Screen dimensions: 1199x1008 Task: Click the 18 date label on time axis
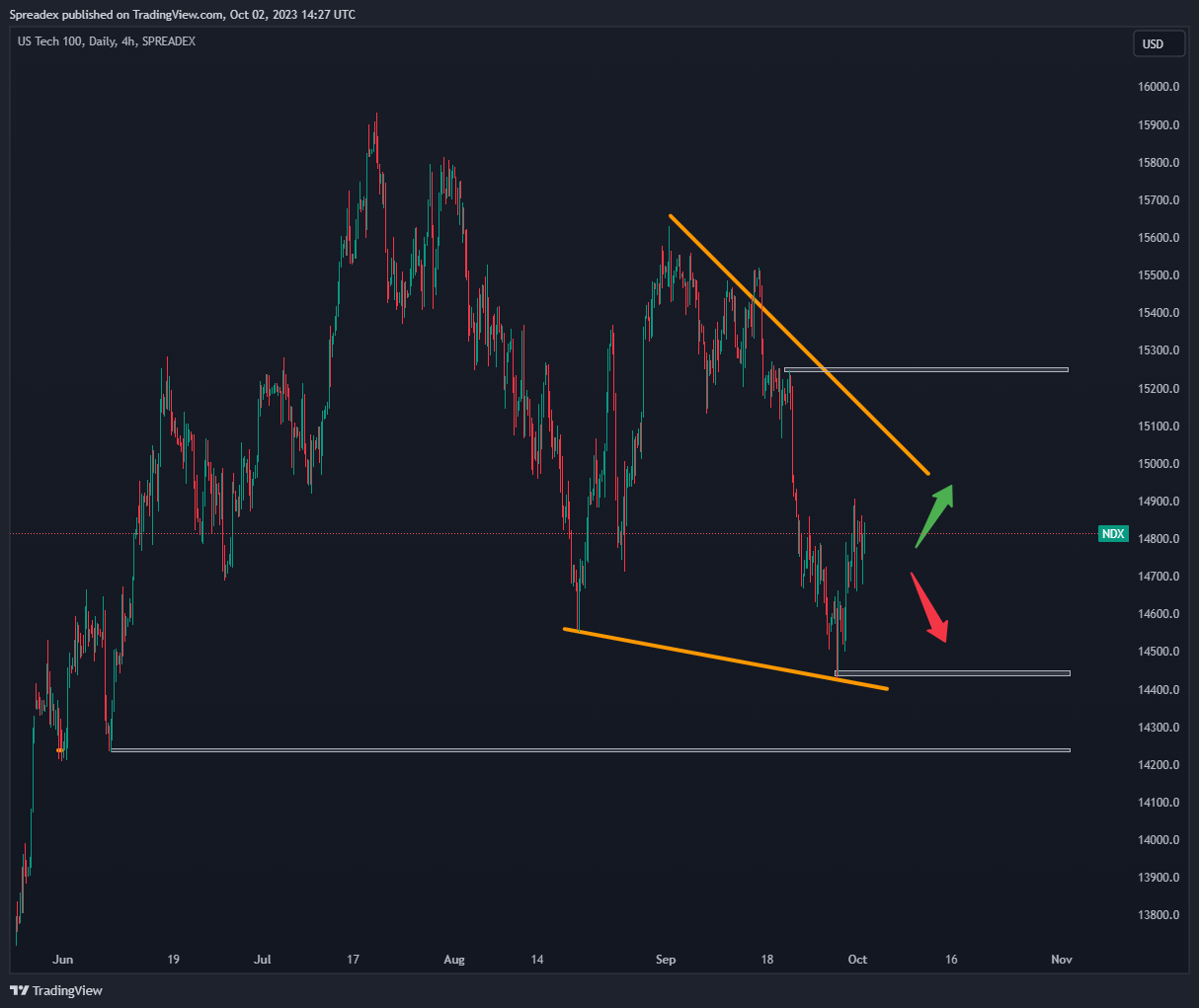pos(767,960)
